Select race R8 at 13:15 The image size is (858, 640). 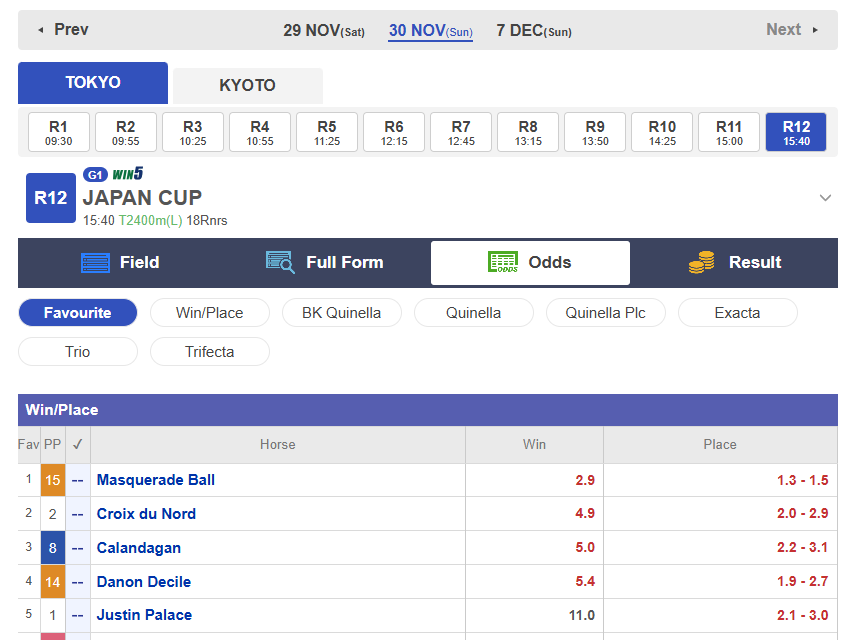(x=528, y=132)
